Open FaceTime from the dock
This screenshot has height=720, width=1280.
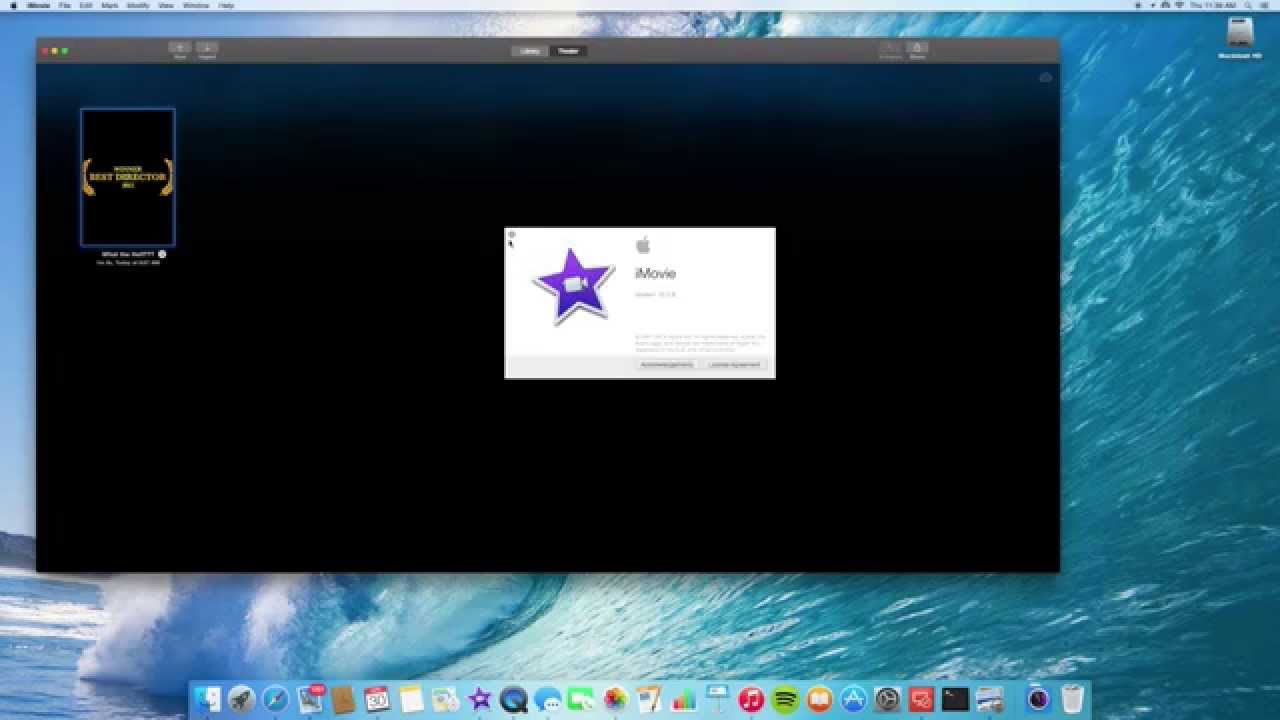pyautogui.click(x=581, y=699)
